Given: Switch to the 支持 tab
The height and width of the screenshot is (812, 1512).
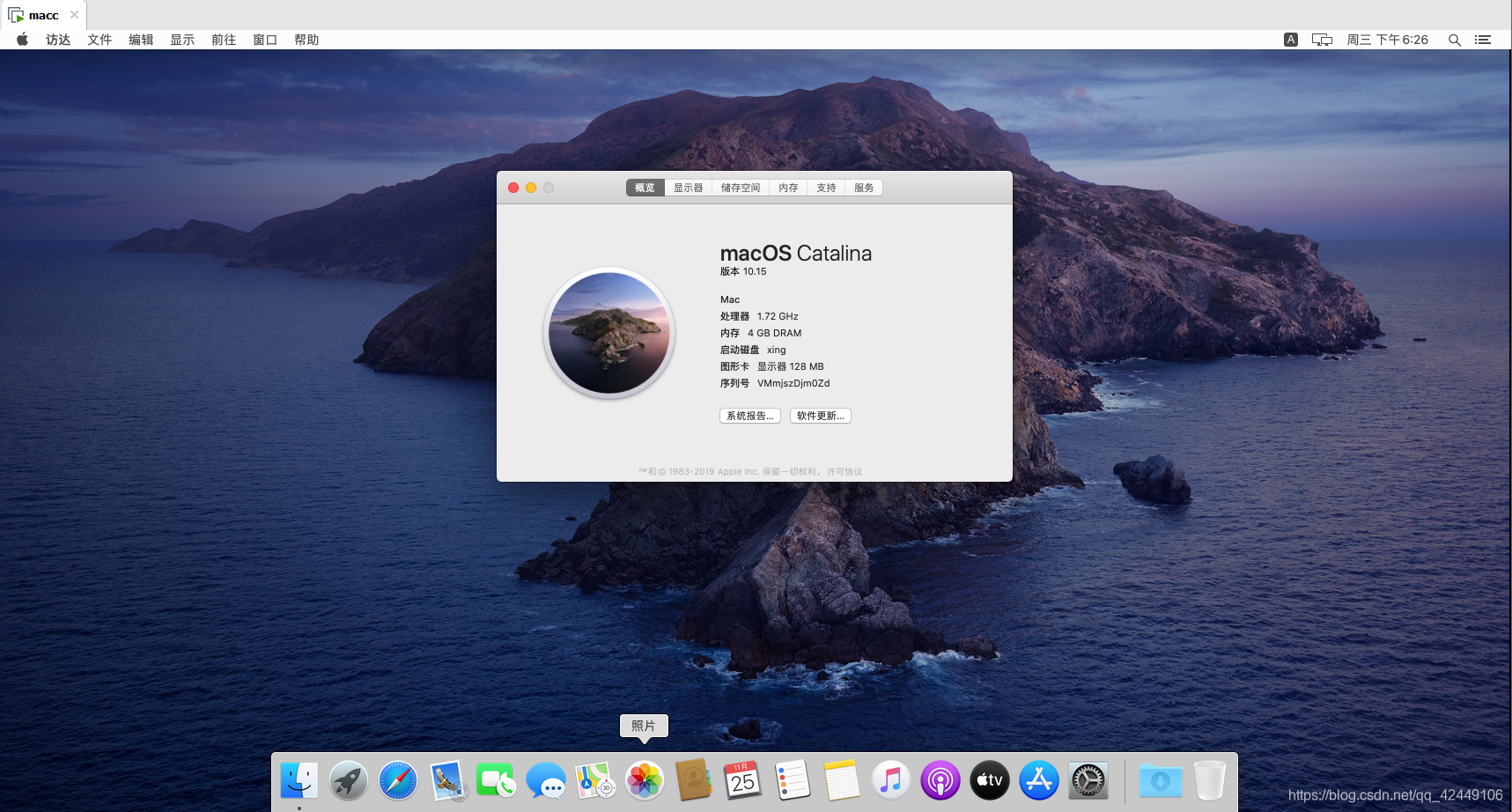Looking at the screenshot, I should [x=826, y=188].
